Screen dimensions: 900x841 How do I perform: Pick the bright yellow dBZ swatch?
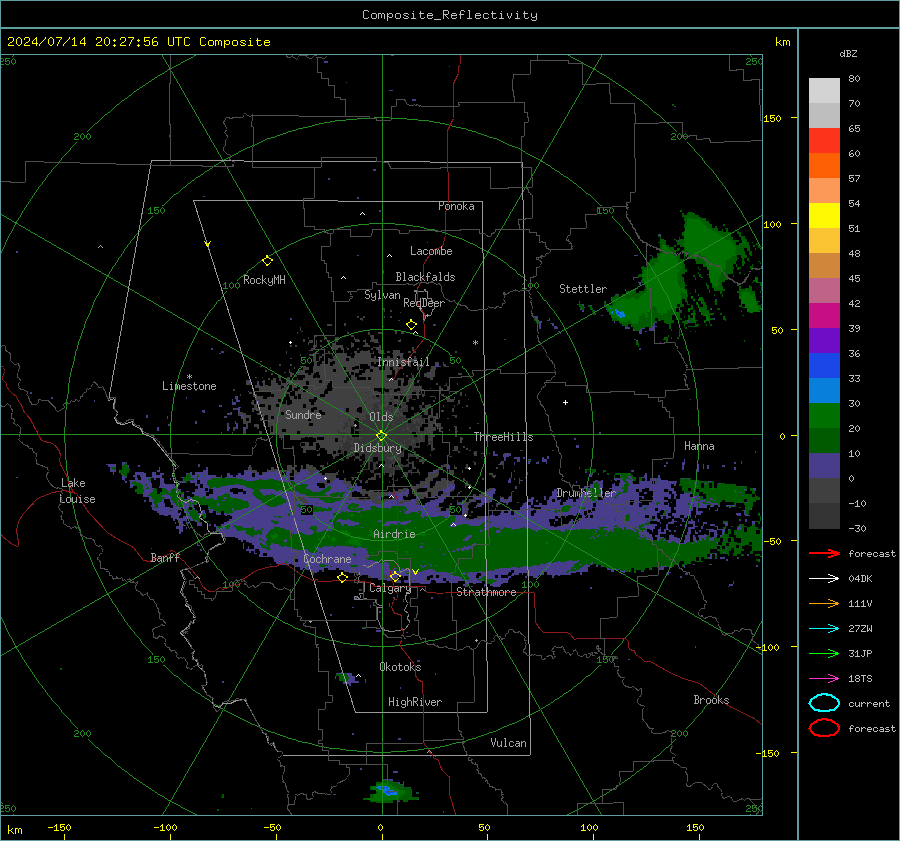[824, 216]
